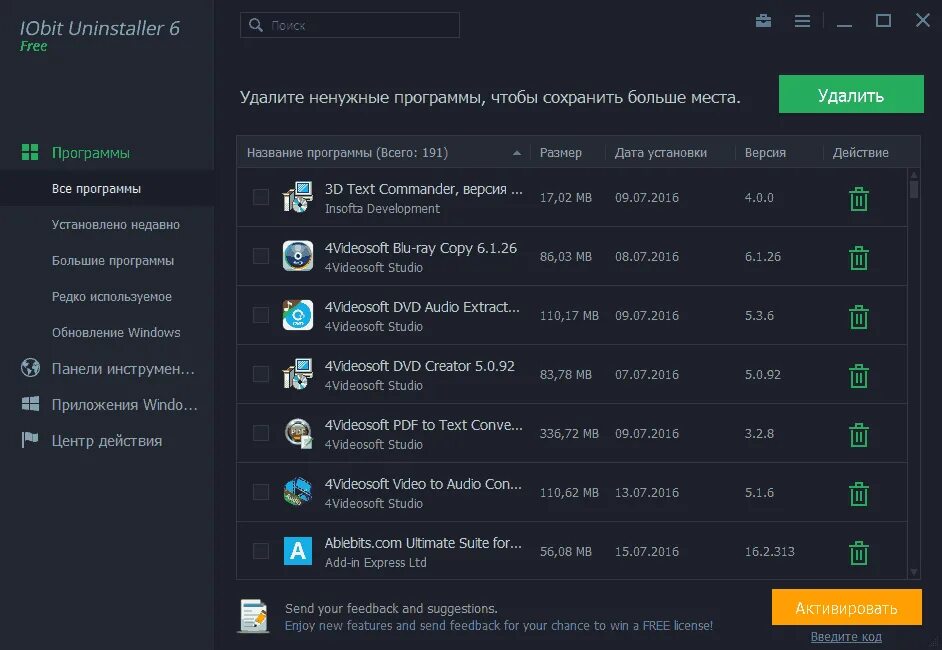Click trash icon for 3D Text Commander
Viewport: 942px width, 650px height.
coord(858,199)
